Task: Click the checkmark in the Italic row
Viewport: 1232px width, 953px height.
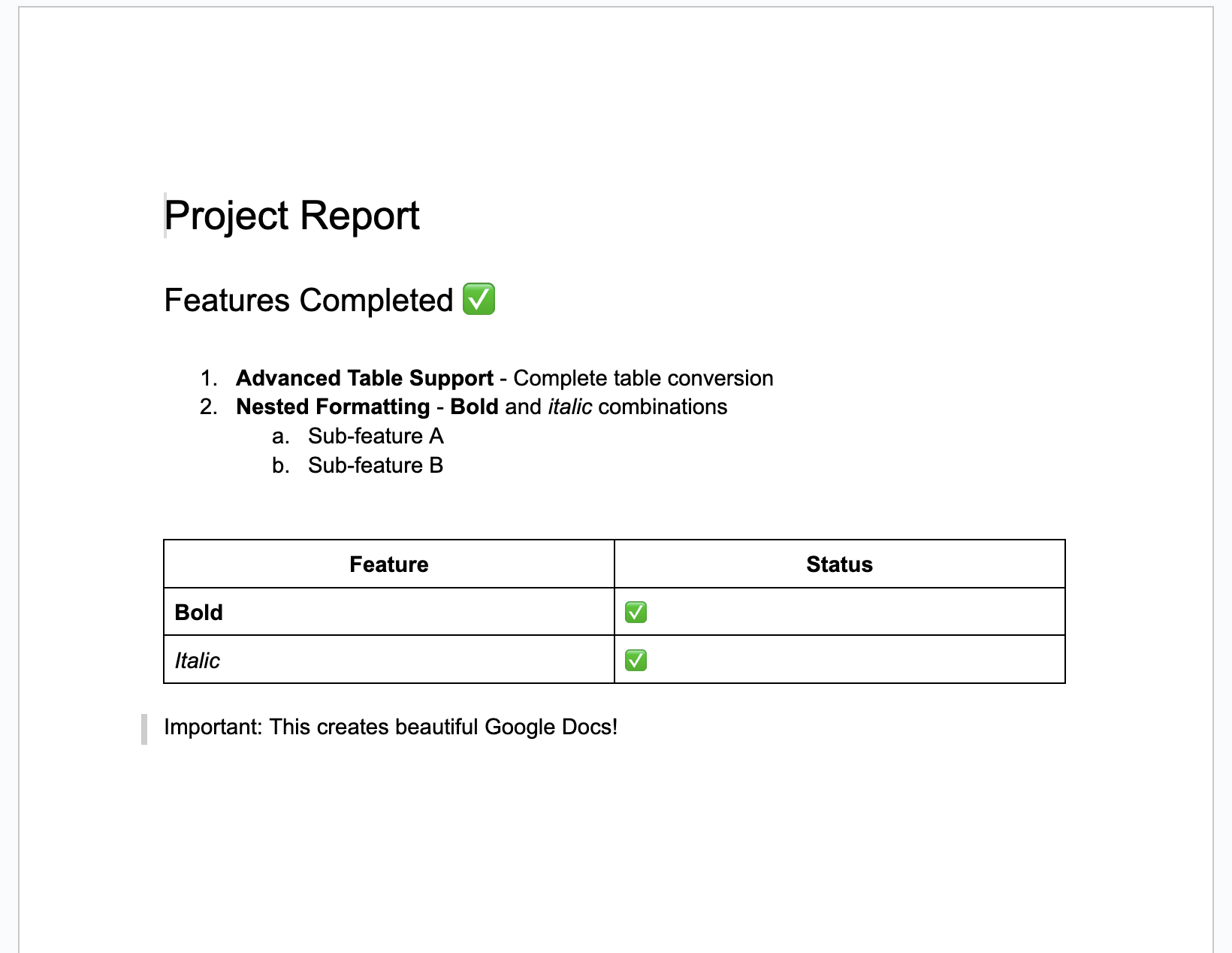Action: (636, 661)
